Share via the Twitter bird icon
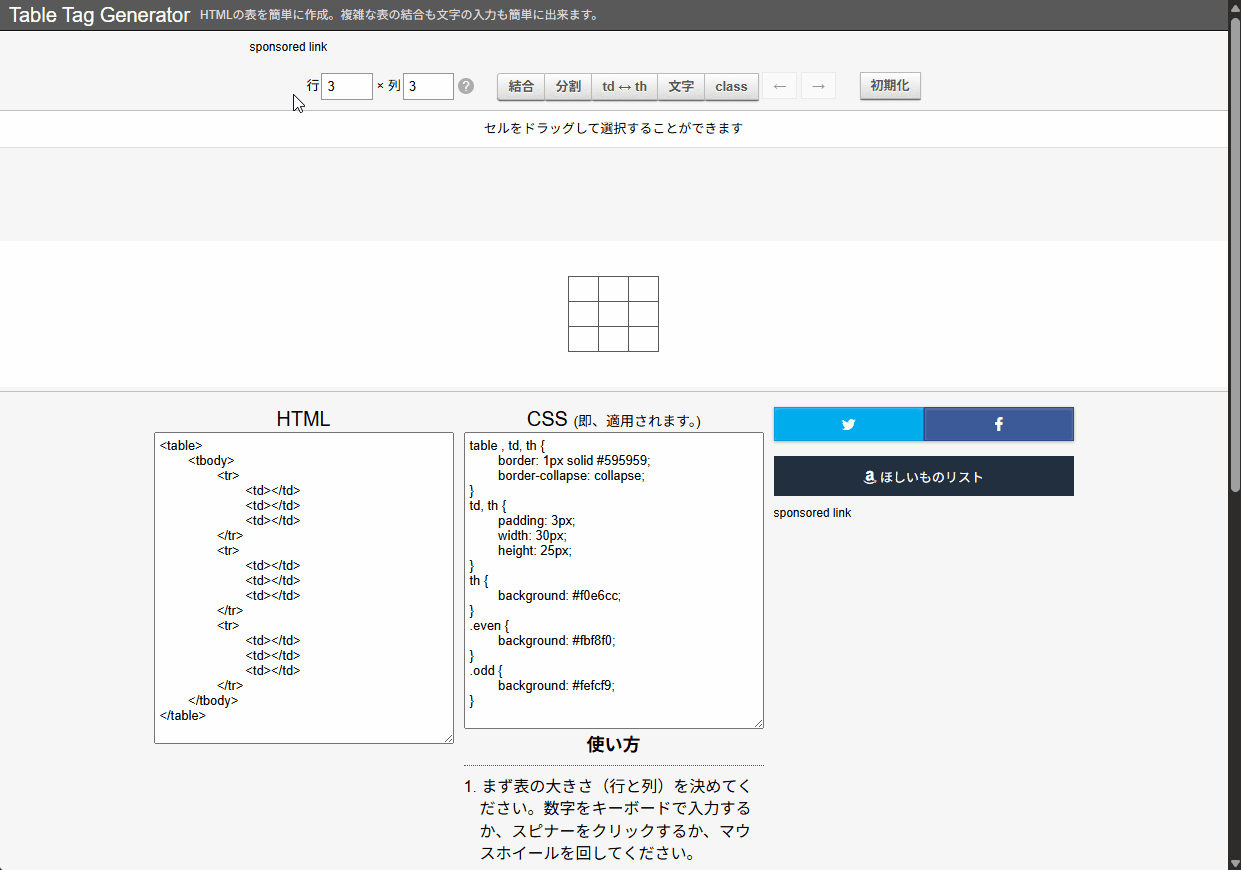 (848, 424)
